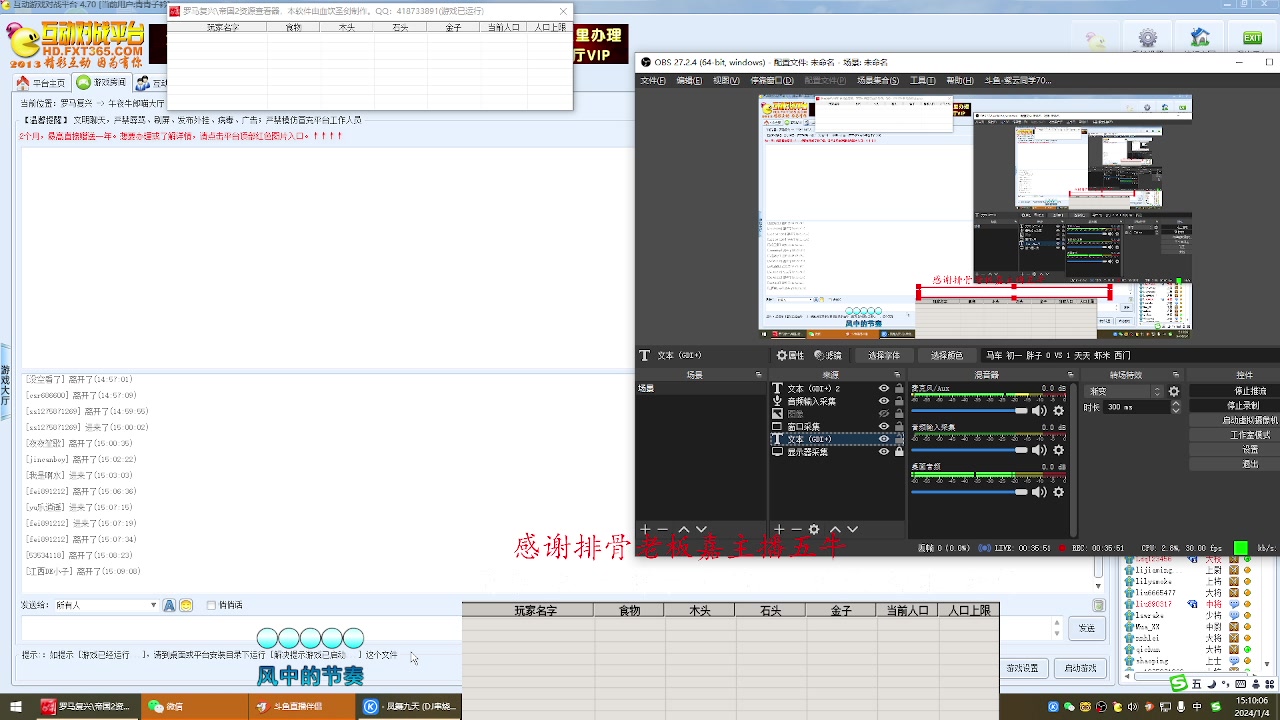Click home icon in game platform header
Image resolution: width=1280 pixels, height=720 pixels.
(1200, 39)
